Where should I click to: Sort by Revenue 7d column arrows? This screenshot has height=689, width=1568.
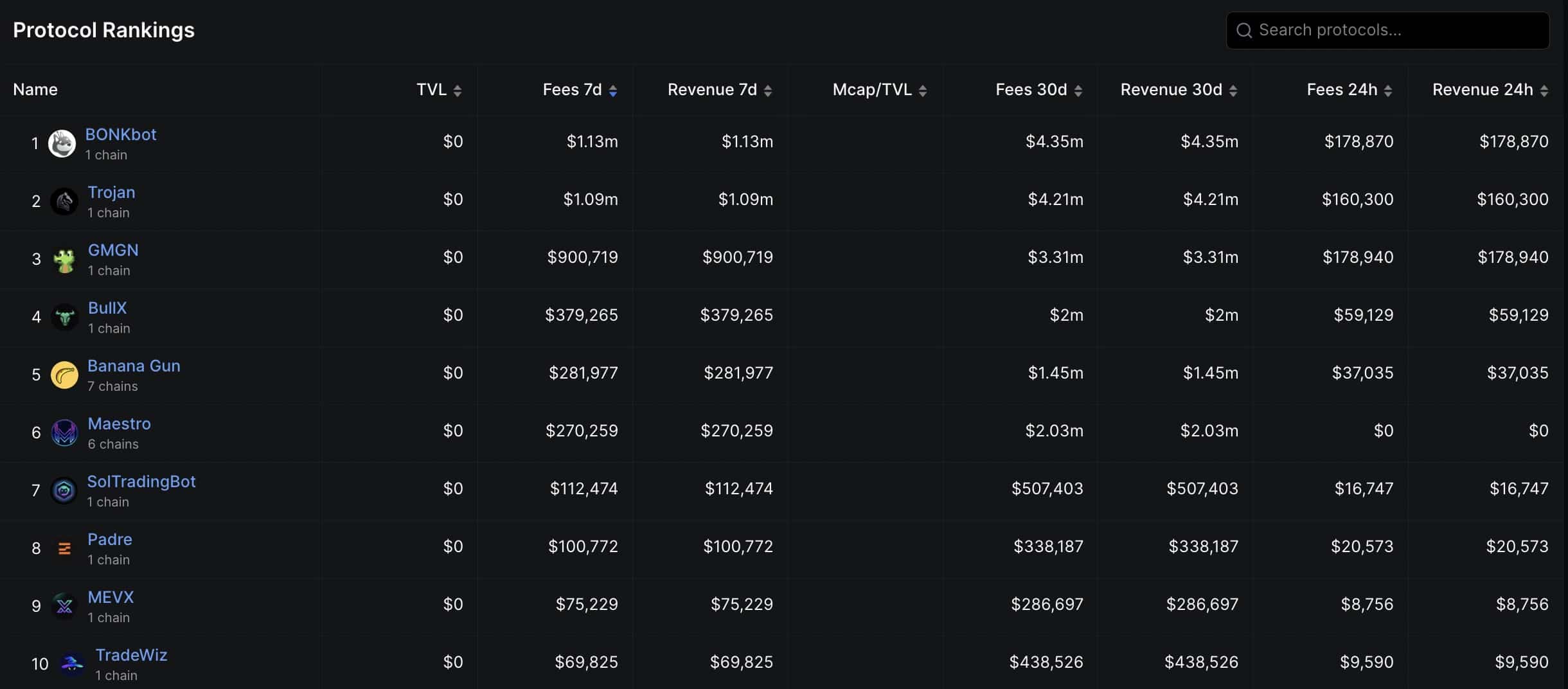[x=768, y=91]
